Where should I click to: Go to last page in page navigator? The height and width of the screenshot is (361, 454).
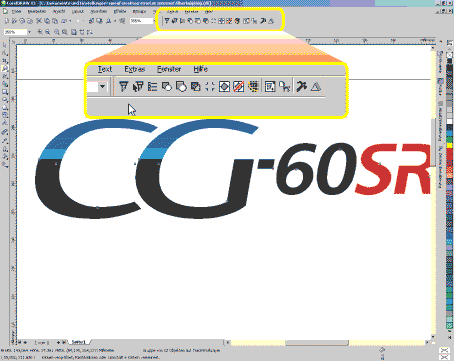[64, 342]
